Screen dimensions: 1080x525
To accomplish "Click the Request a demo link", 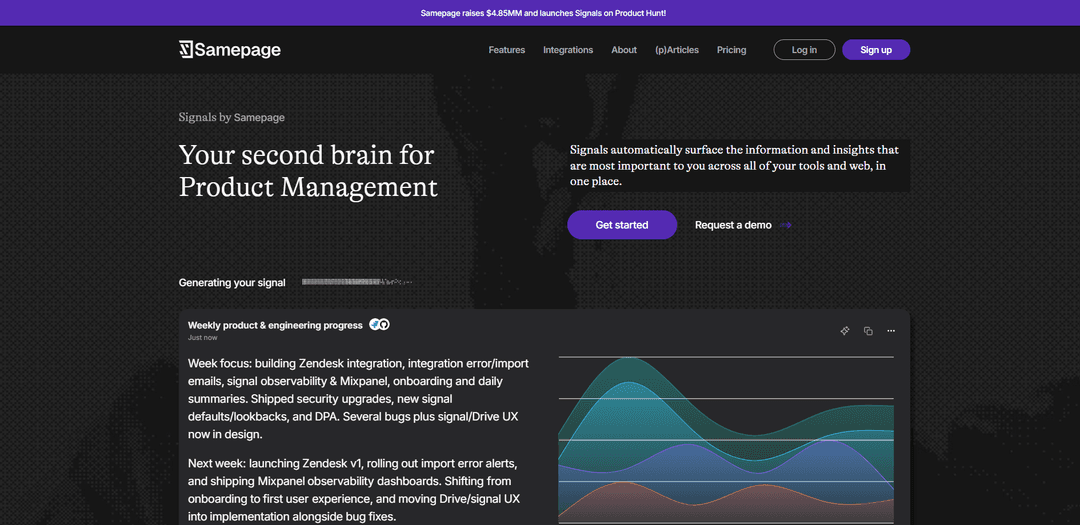I will click(x=733, y=225).
